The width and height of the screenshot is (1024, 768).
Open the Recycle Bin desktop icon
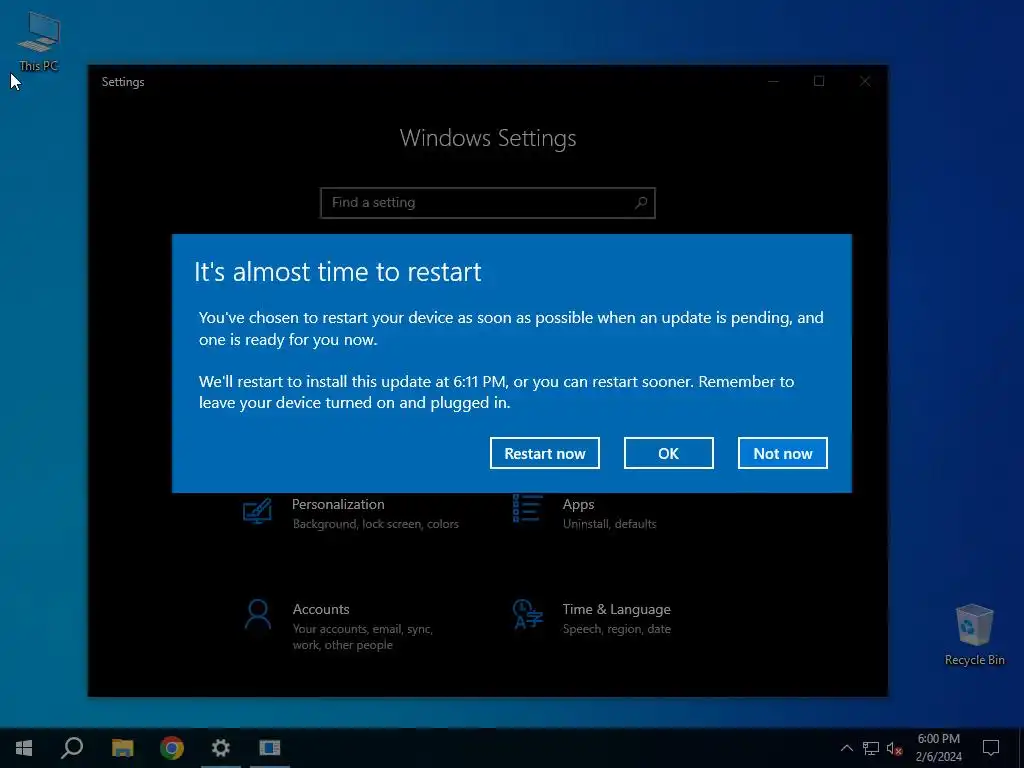tap(974, 635)
